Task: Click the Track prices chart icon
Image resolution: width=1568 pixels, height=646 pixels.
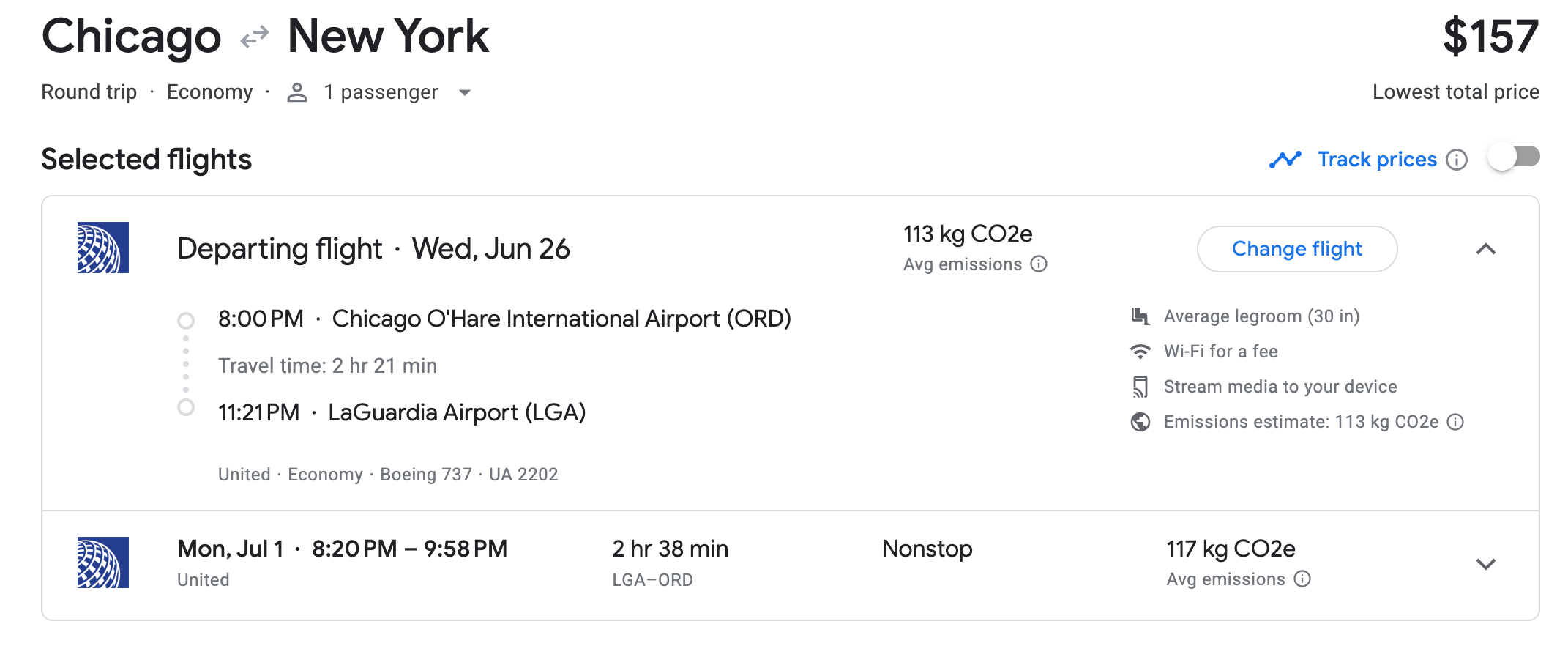Action: point(1285,160)
